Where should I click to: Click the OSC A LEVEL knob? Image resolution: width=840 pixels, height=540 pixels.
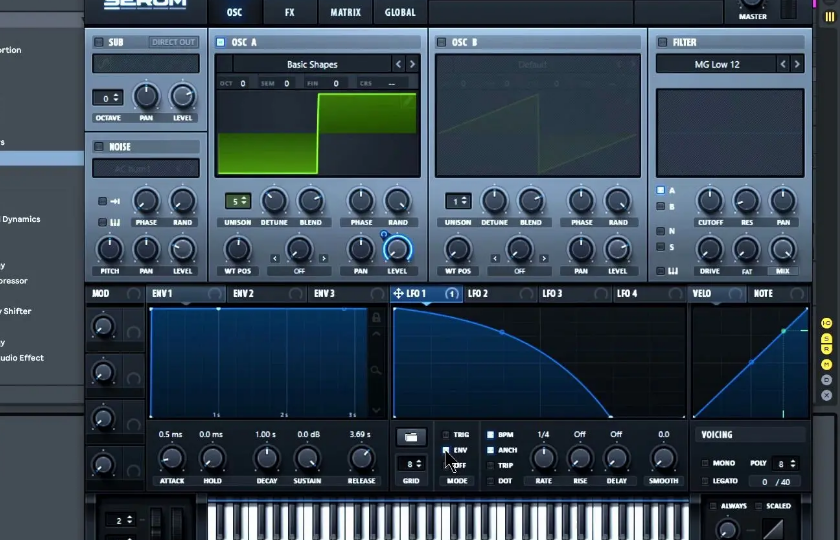[397, 249]
